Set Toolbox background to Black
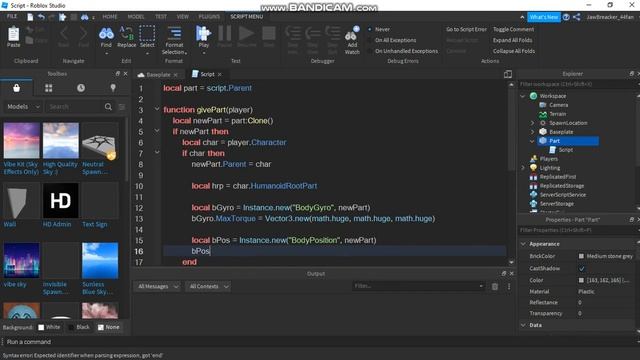 80,327
